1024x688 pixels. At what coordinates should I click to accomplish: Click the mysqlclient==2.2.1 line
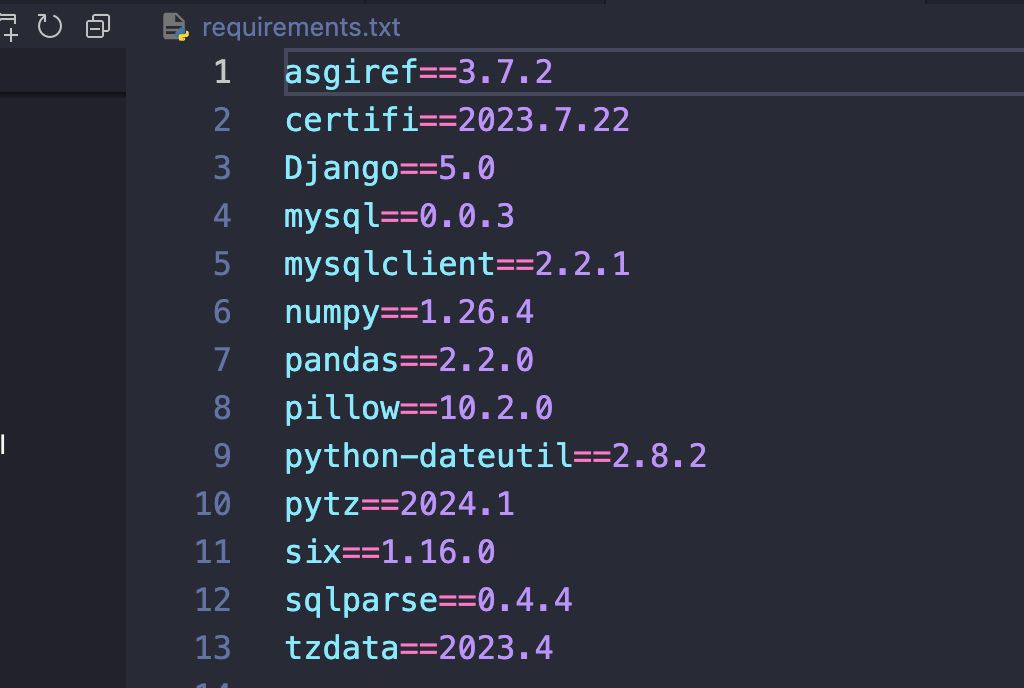pos(457,264)
